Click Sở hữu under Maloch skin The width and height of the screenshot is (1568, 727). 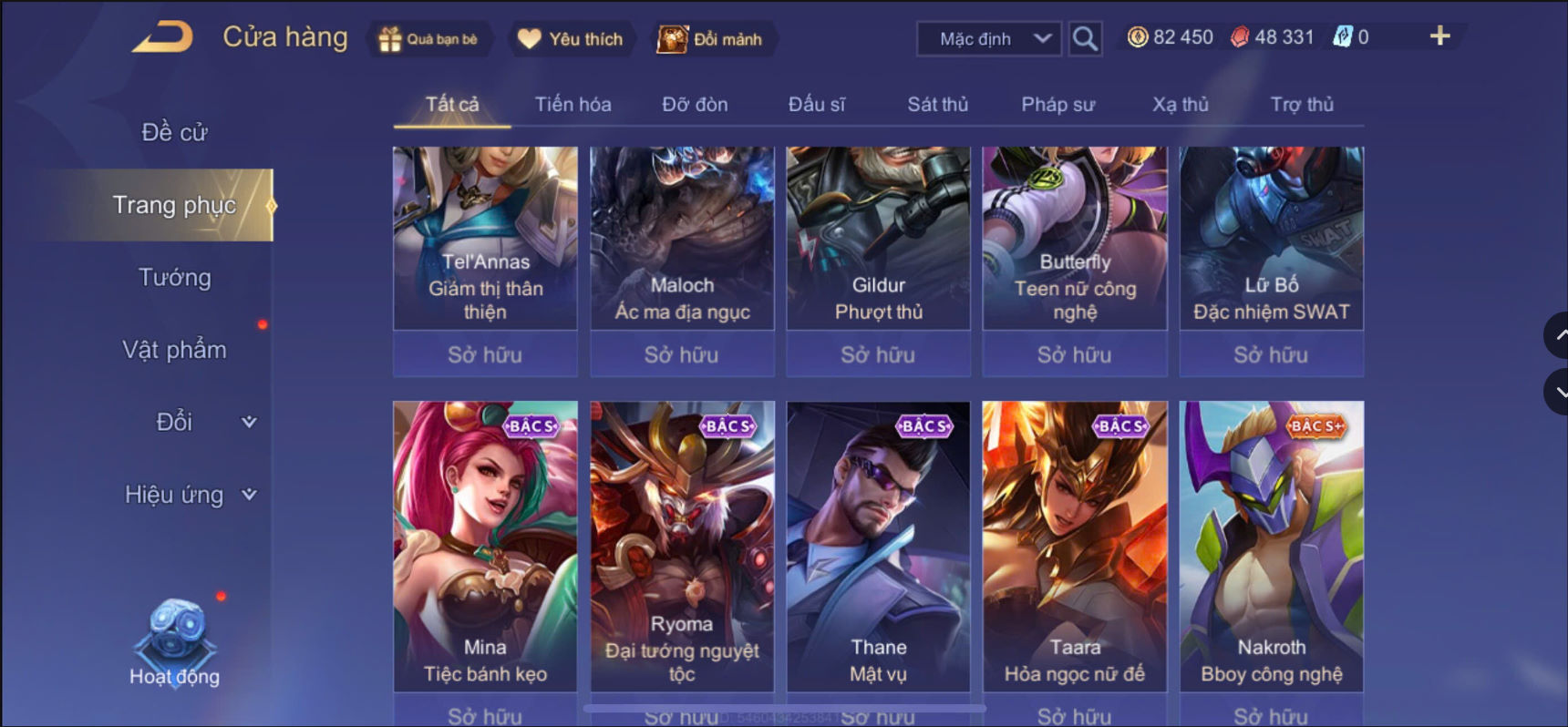(x=682, y=354)
